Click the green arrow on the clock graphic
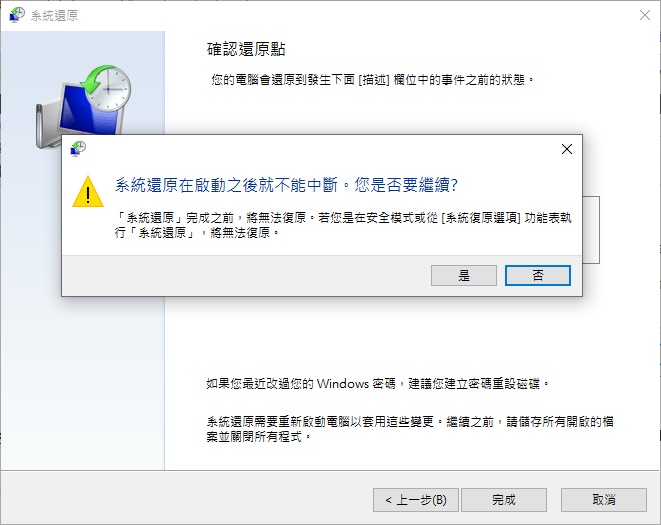The height and width of the screenshot is (525, 661). tap(96, 79)
